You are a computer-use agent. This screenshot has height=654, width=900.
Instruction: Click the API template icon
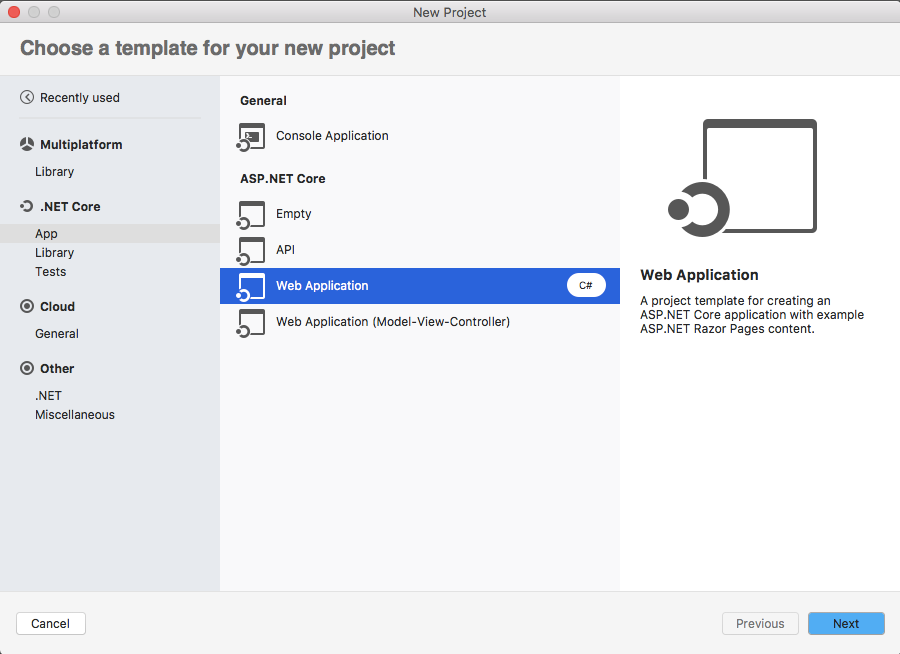pyautogui.click(x=251, y=251)
